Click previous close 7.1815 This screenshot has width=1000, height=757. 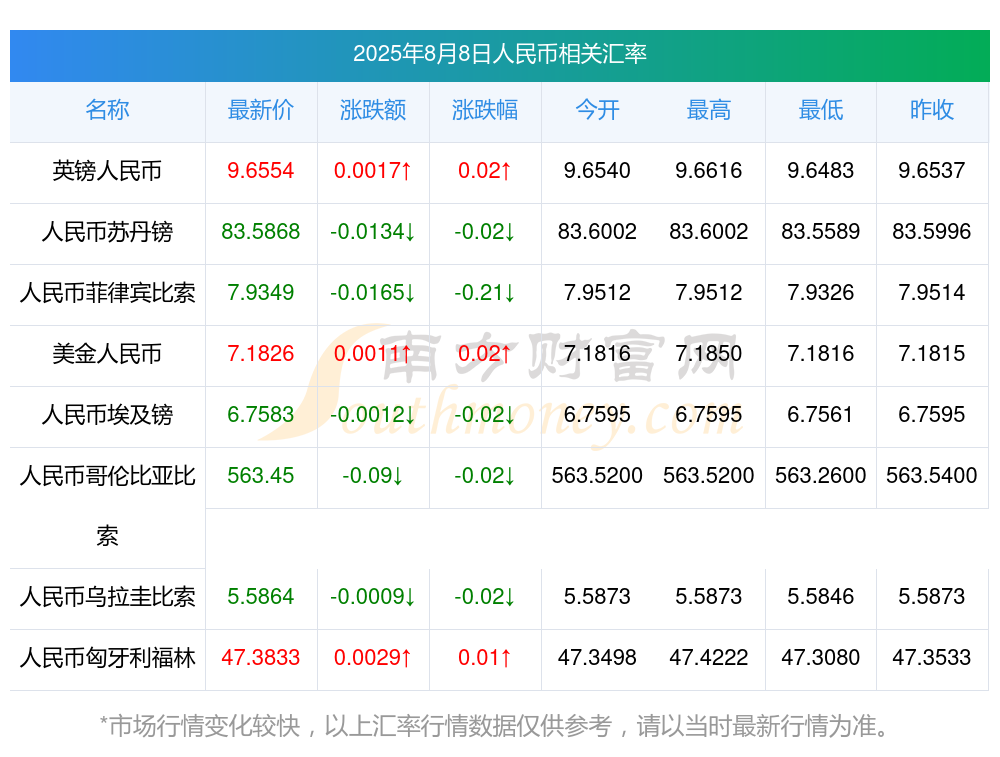932,353
